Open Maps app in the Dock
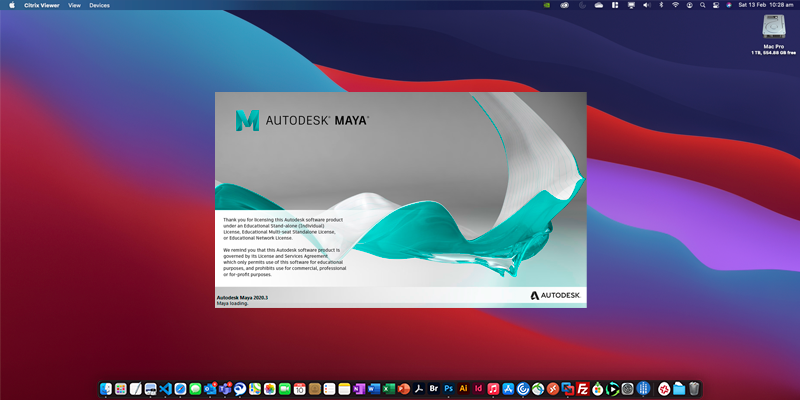This screenshot has height=400, width=800. (255, 389)
